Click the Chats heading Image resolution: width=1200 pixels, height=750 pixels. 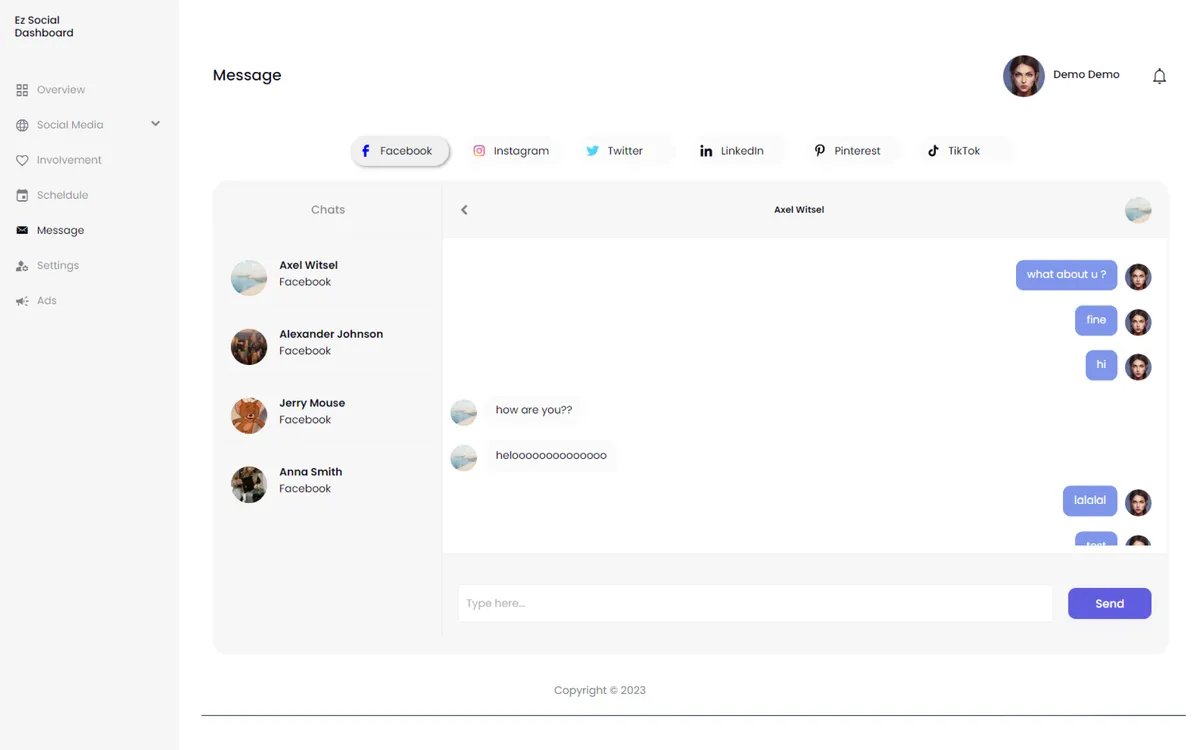[328, 210]
